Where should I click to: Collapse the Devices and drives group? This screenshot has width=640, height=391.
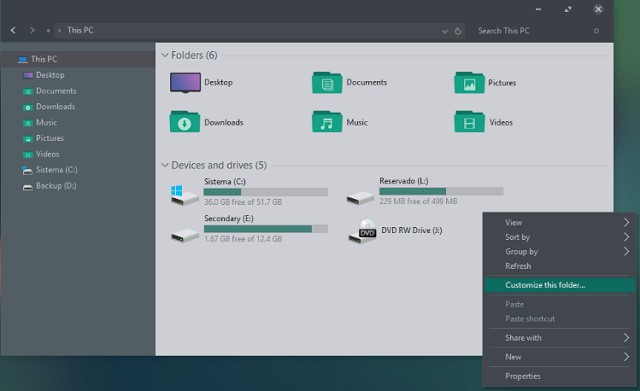pos(165,165)
